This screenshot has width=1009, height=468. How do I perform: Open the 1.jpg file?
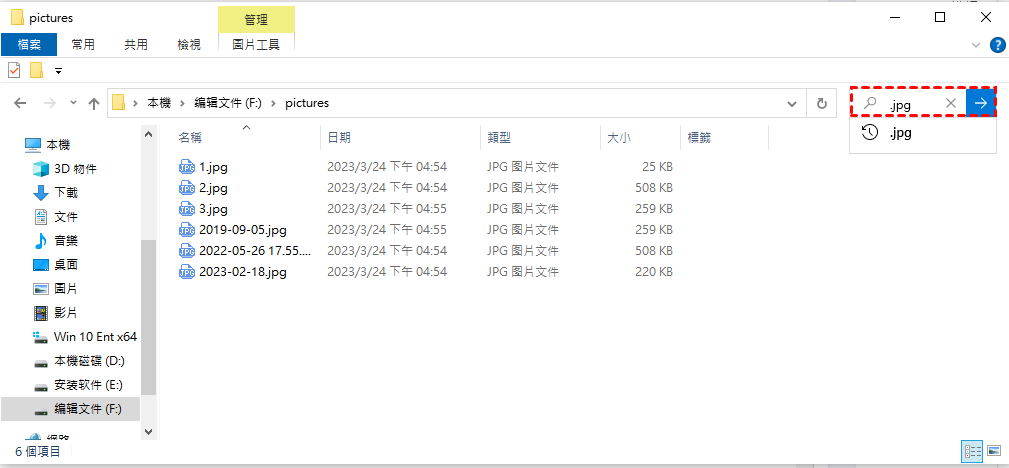click(213, 166)
